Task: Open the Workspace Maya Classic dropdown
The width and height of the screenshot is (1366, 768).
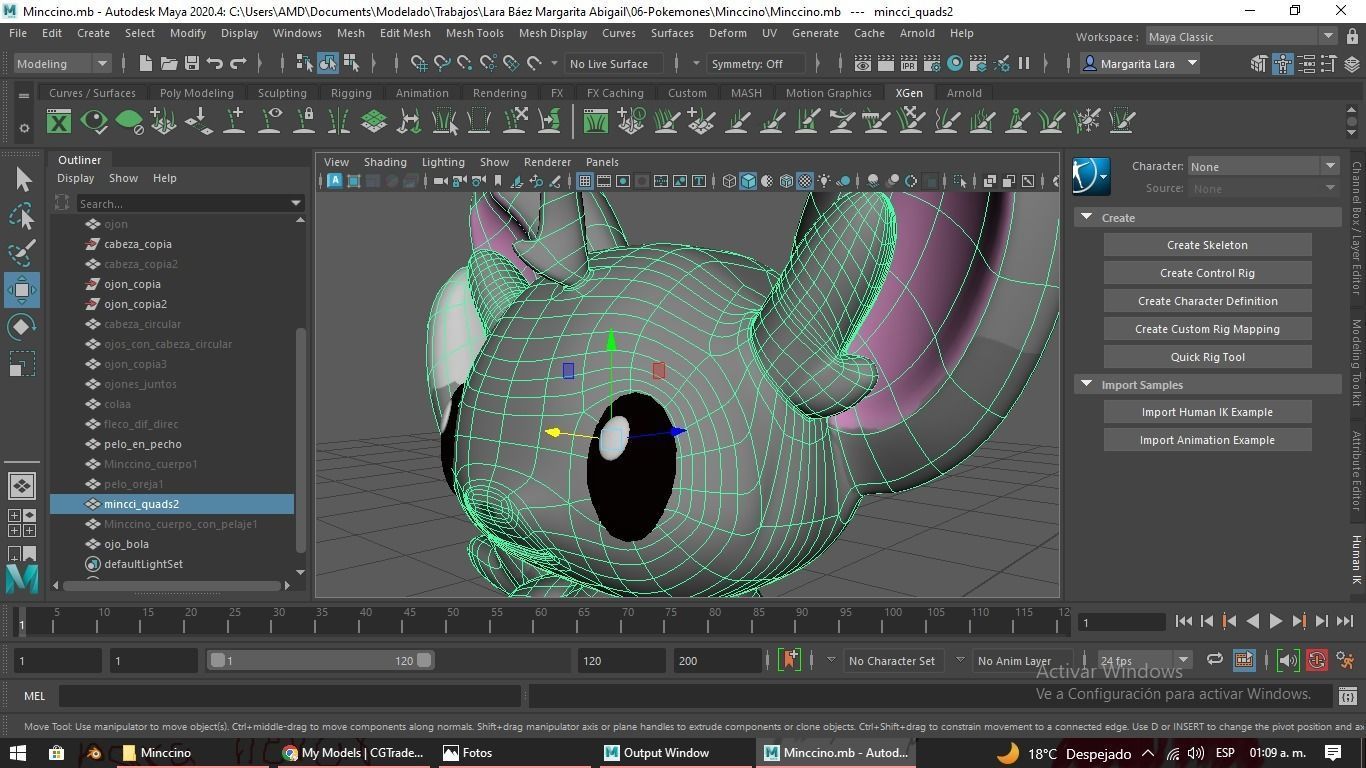Action: pos(1241,36)
